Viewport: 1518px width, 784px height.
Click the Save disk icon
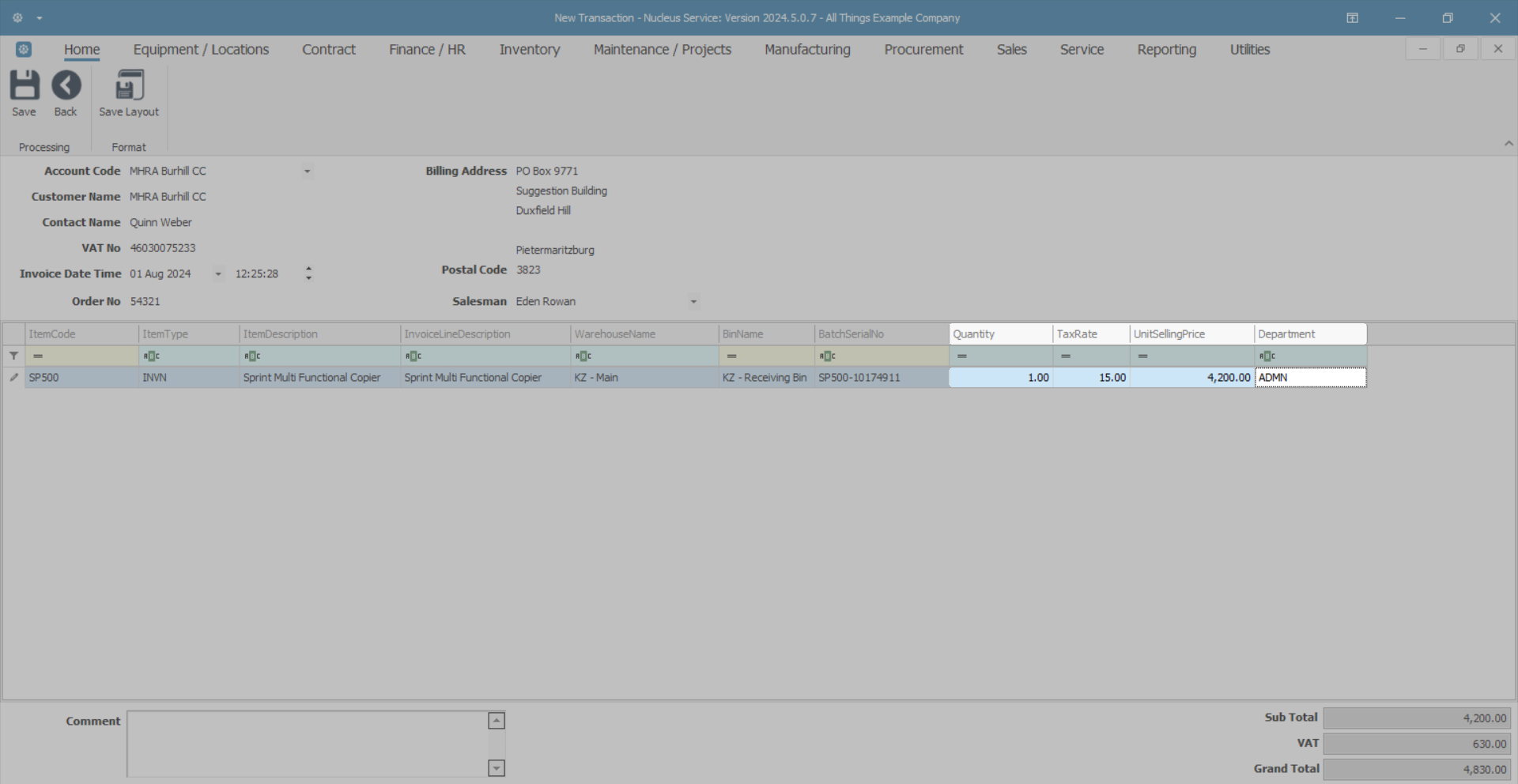[x=24, y=85]
